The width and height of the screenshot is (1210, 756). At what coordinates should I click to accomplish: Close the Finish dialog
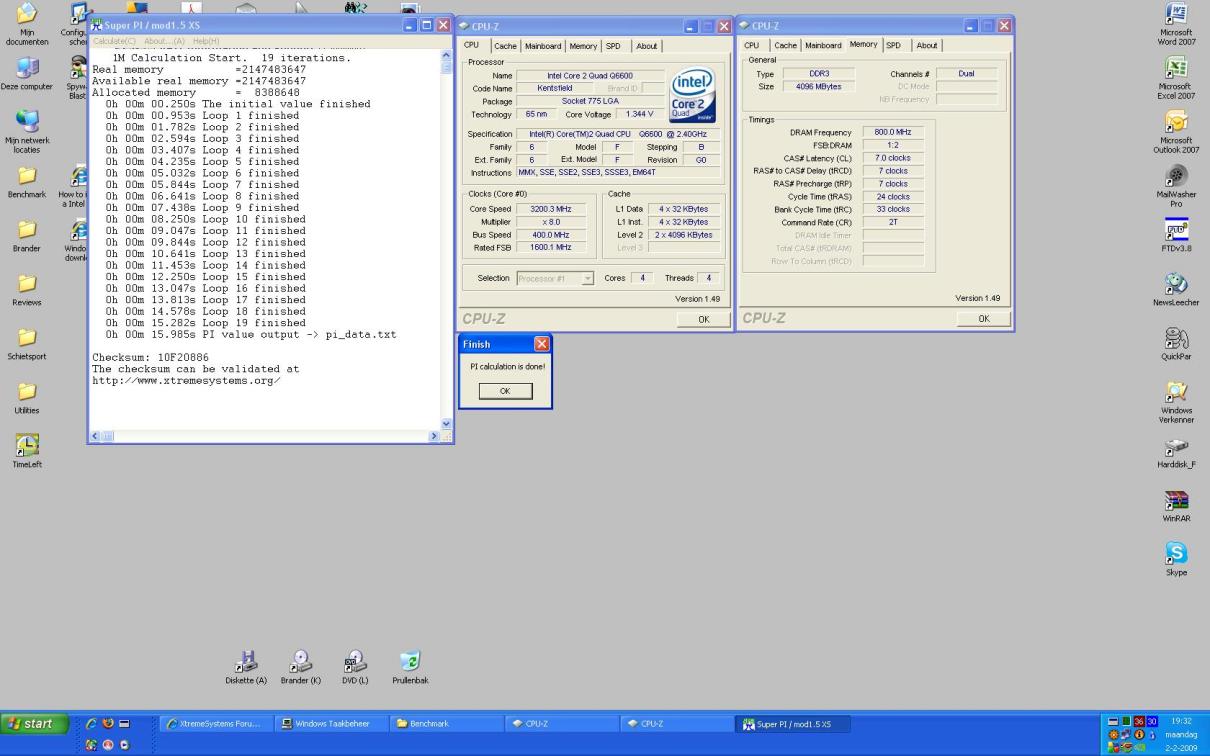[542, 344]
